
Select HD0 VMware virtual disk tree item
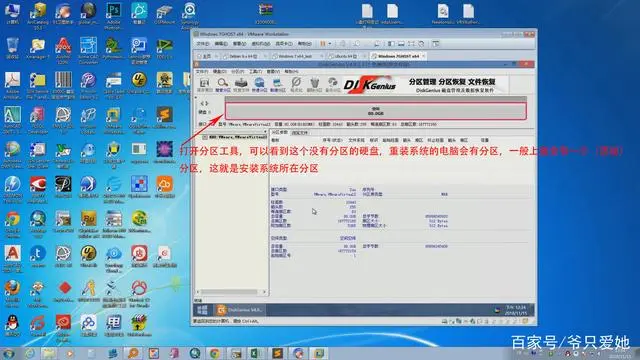tap(235, 137)
